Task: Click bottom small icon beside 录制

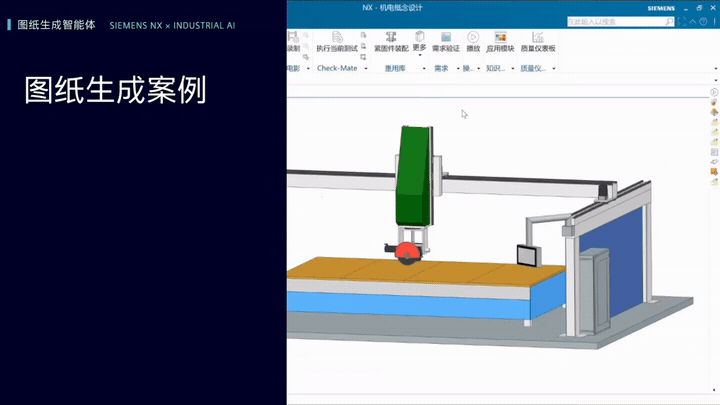Action: coord(306,57)
